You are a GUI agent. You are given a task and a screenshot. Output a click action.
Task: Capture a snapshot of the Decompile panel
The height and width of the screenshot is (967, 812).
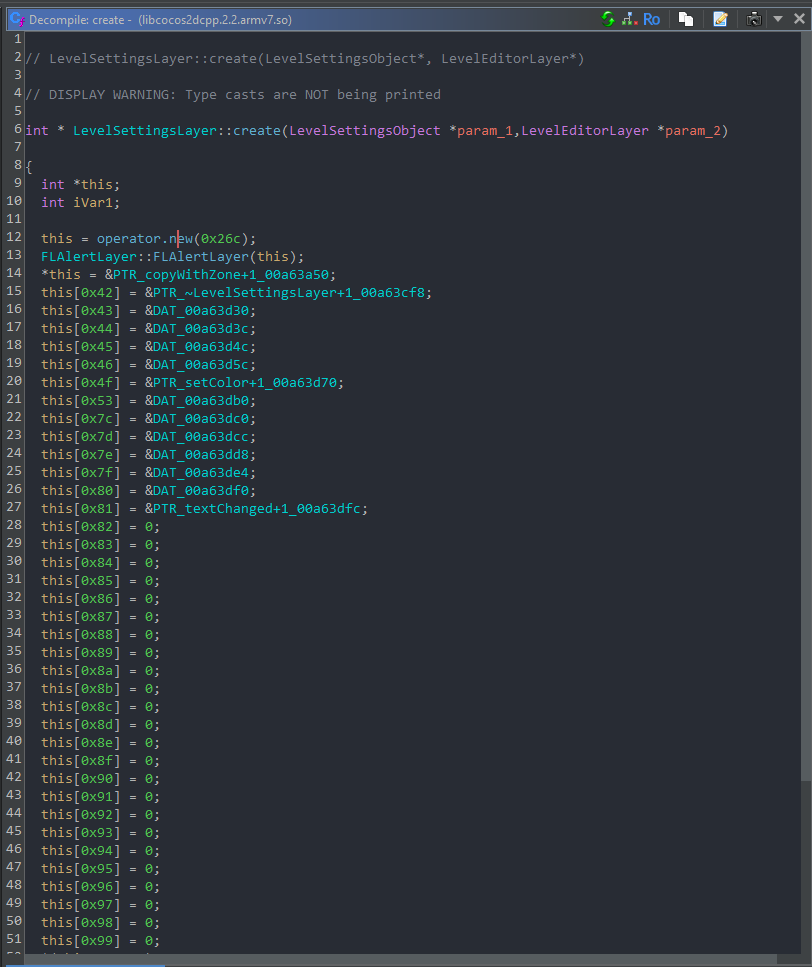753,18
